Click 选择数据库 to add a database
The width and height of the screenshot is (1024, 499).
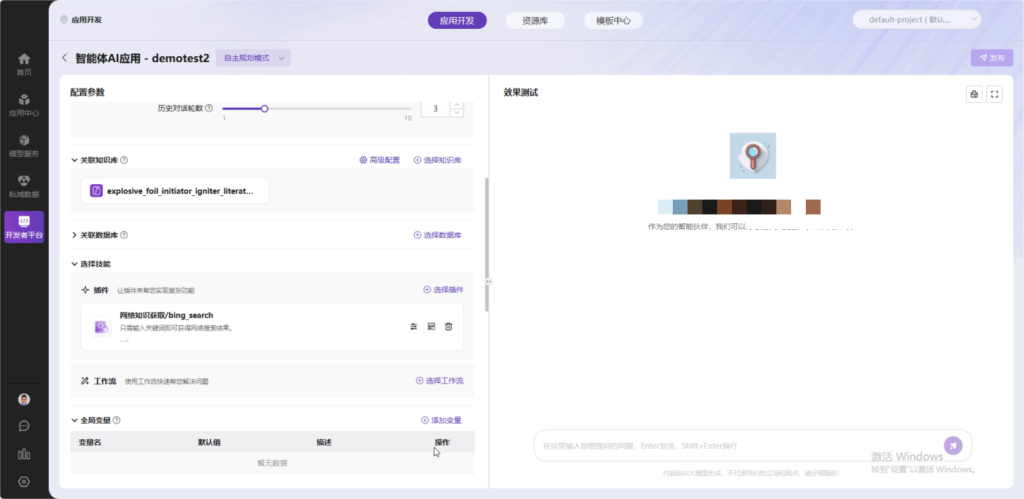point(438,234)
